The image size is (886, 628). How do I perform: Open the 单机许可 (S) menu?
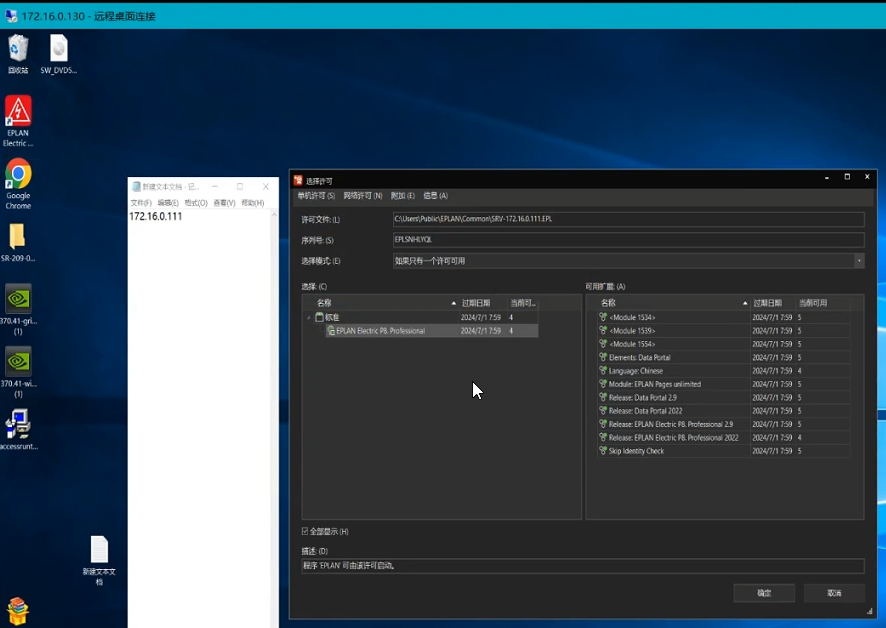coord(316,196)
